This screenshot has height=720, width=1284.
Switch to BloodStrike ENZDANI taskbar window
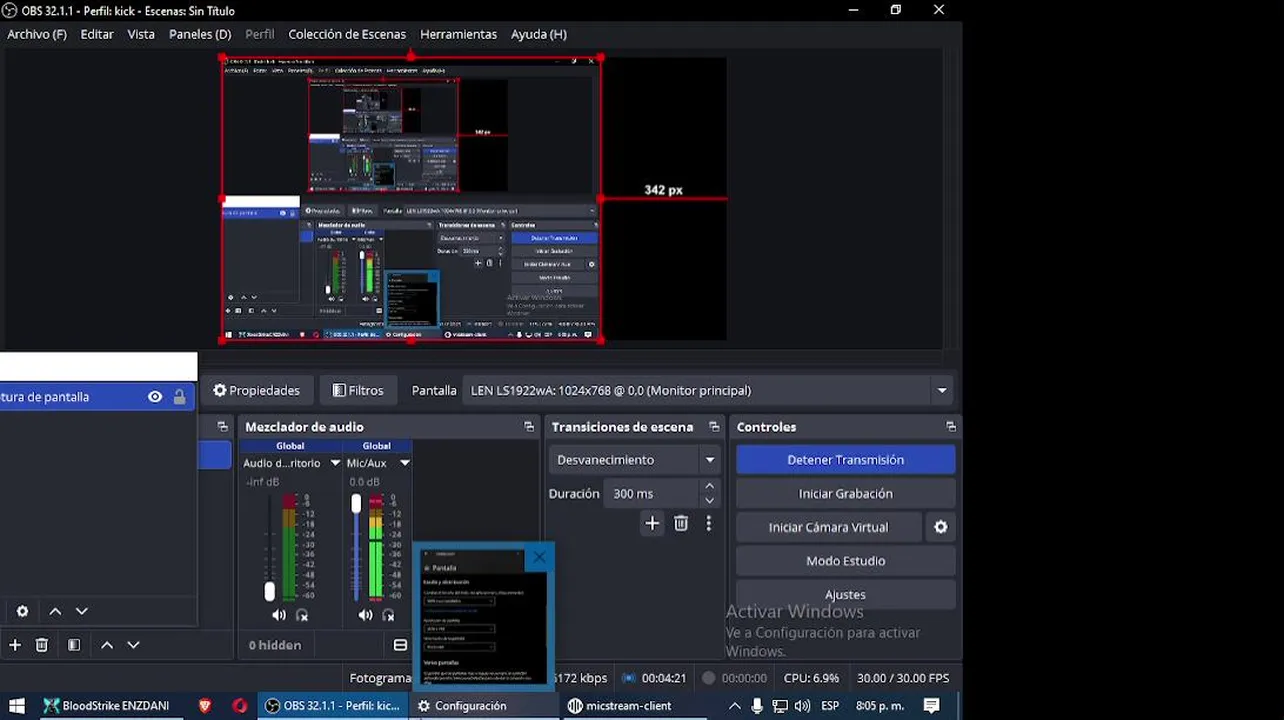(106, 706)
